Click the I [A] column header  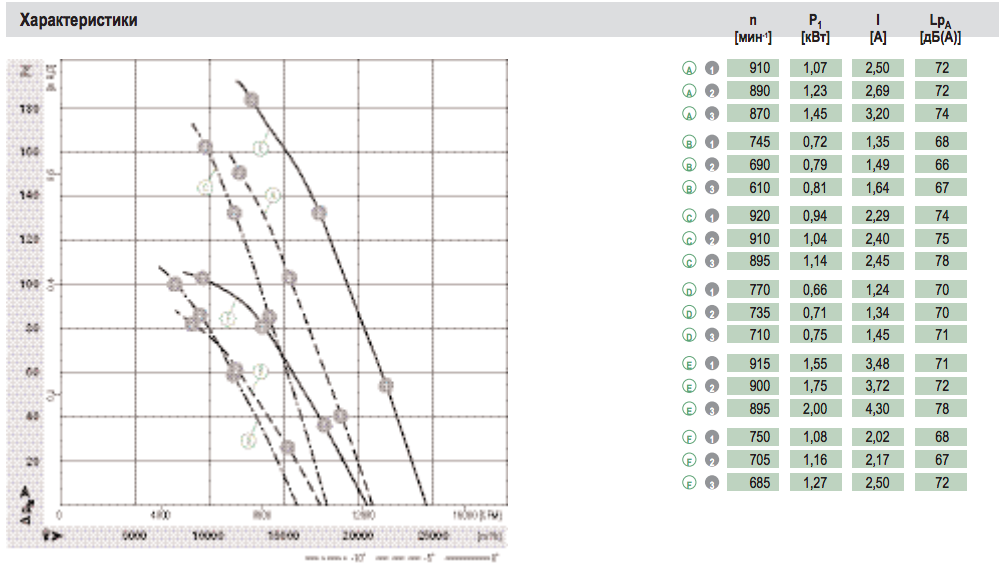878,30
